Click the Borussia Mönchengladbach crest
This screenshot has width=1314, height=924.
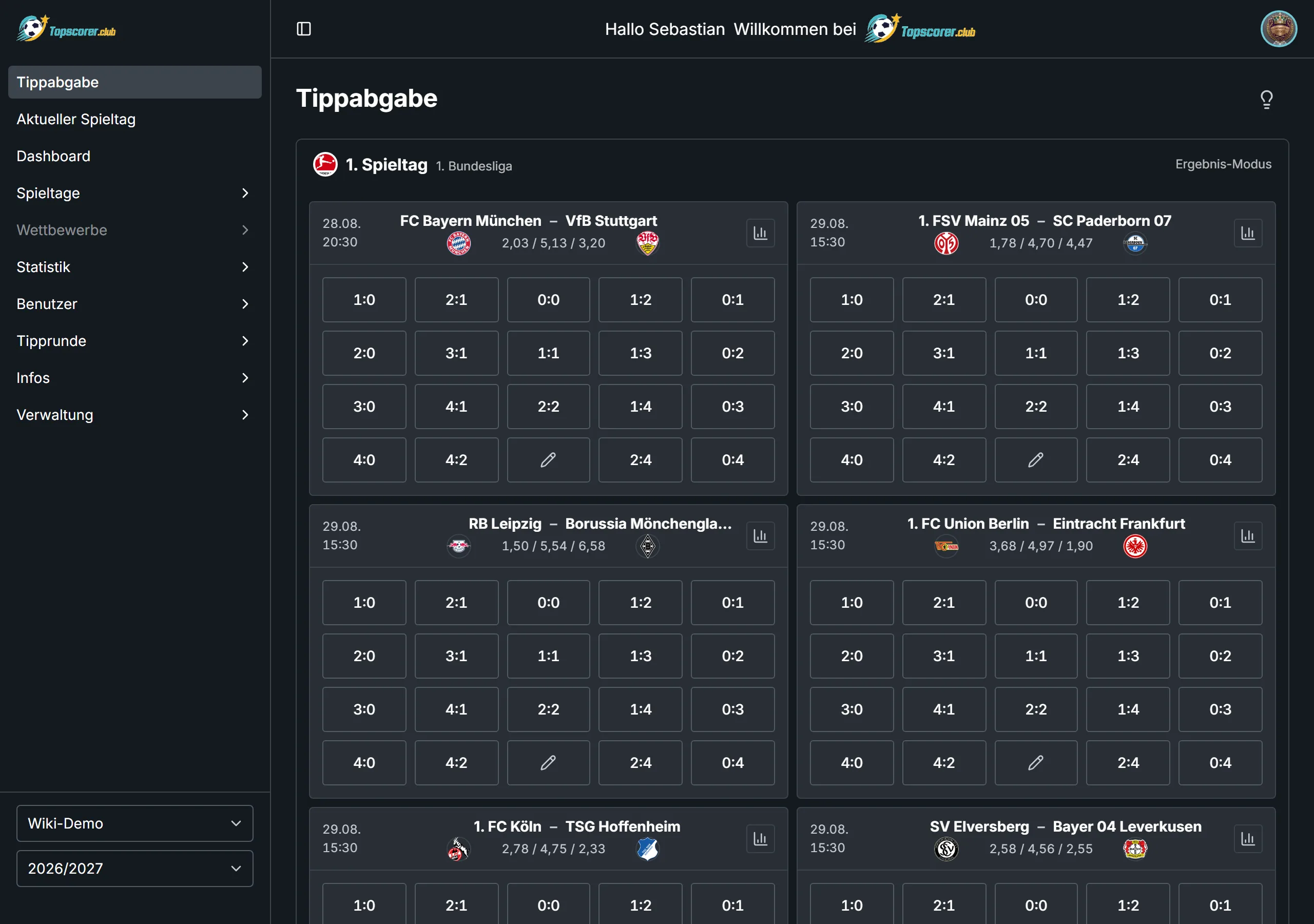coord(648,546)
